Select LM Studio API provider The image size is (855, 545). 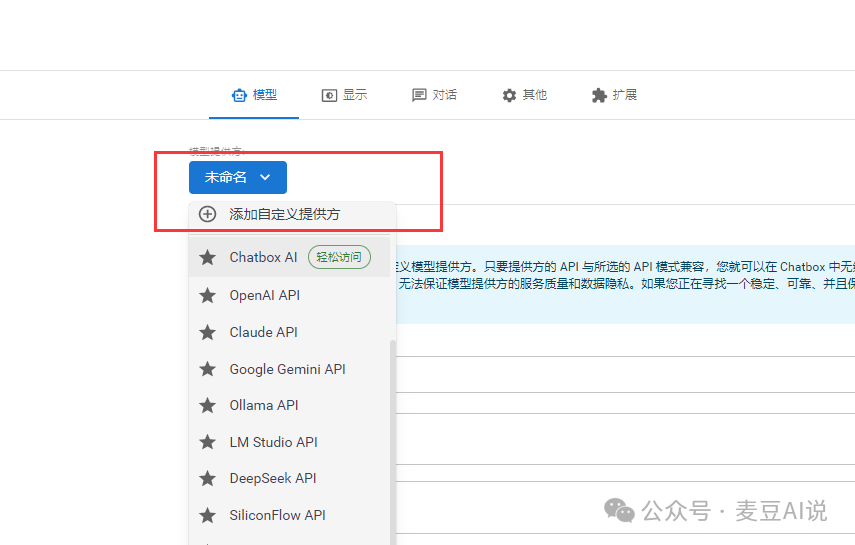[290, 442]
